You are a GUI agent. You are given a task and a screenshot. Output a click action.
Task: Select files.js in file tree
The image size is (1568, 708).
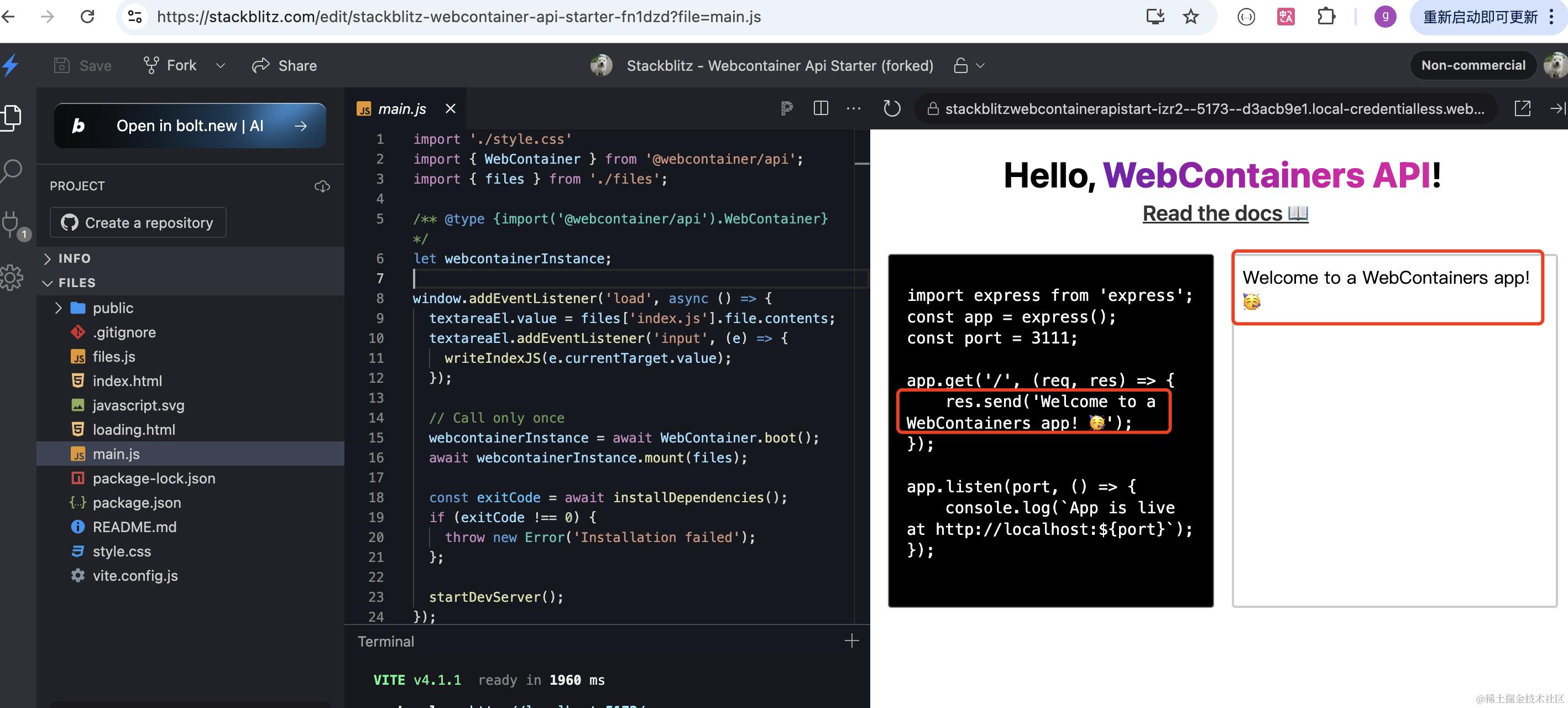(x=114, y=357)
